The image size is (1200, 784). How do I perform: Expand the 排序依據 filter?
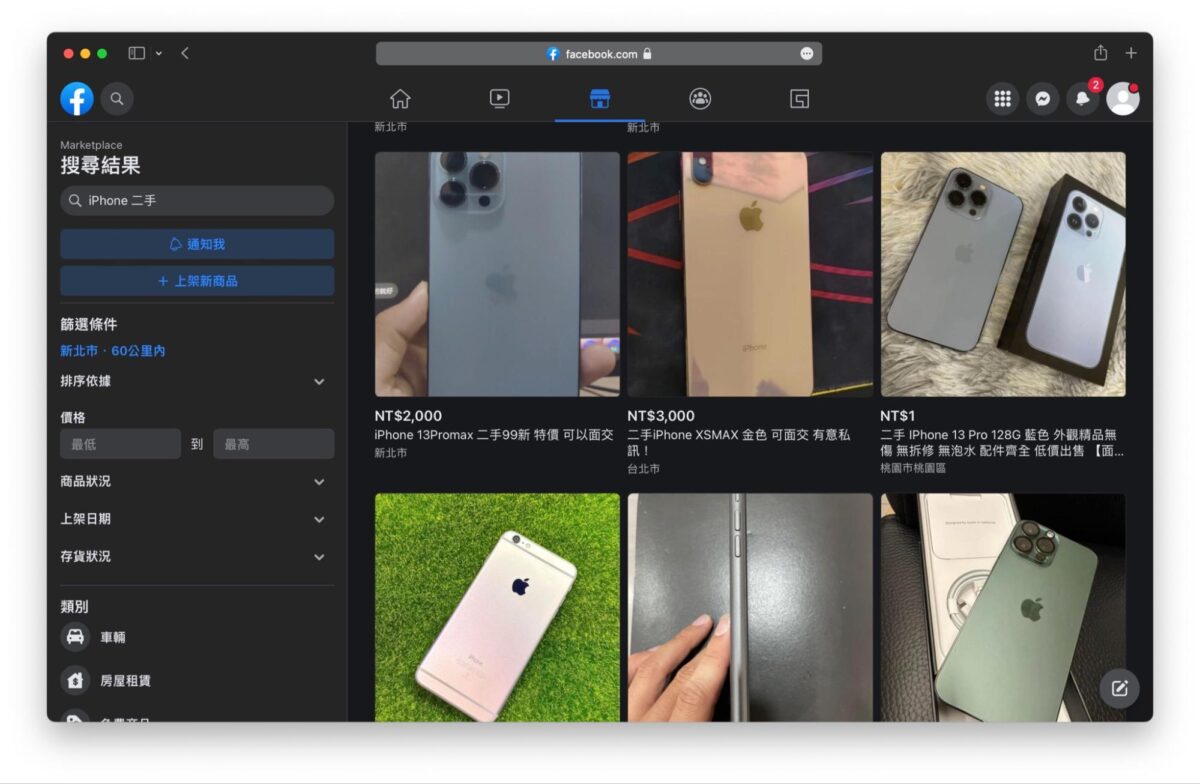(x=197, y=381)
